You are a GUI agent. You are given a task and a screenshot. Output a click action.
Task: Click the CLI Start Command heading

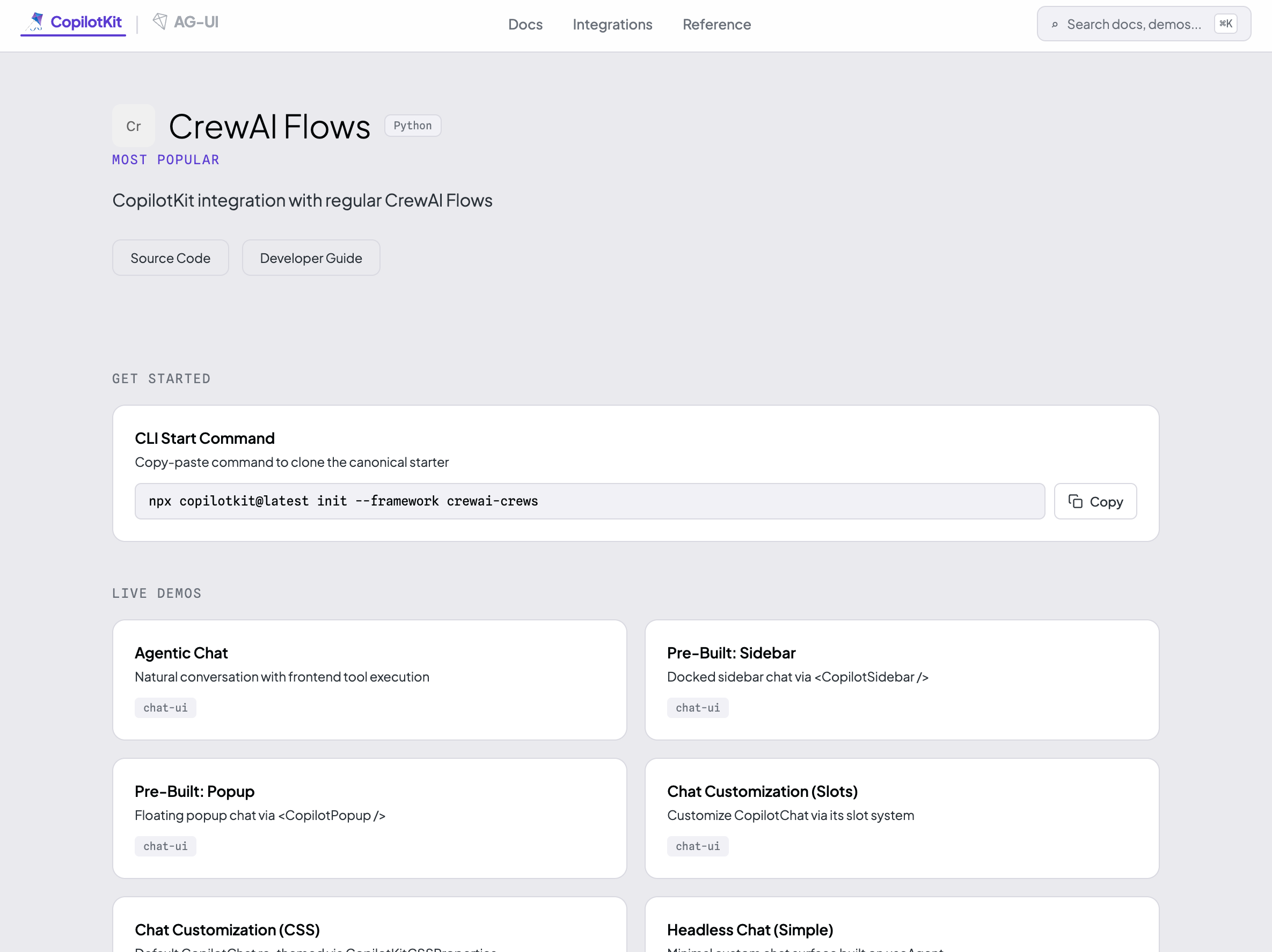tap(204, 438)
